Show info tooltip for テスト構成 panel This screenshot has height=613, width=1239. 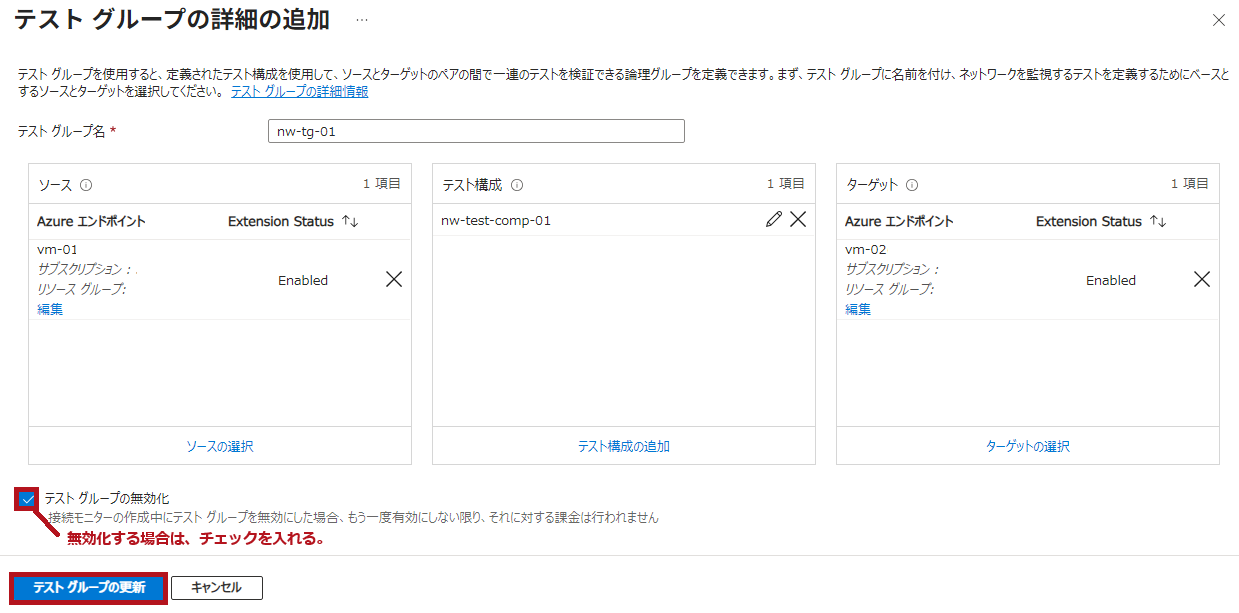pos(517,185)
